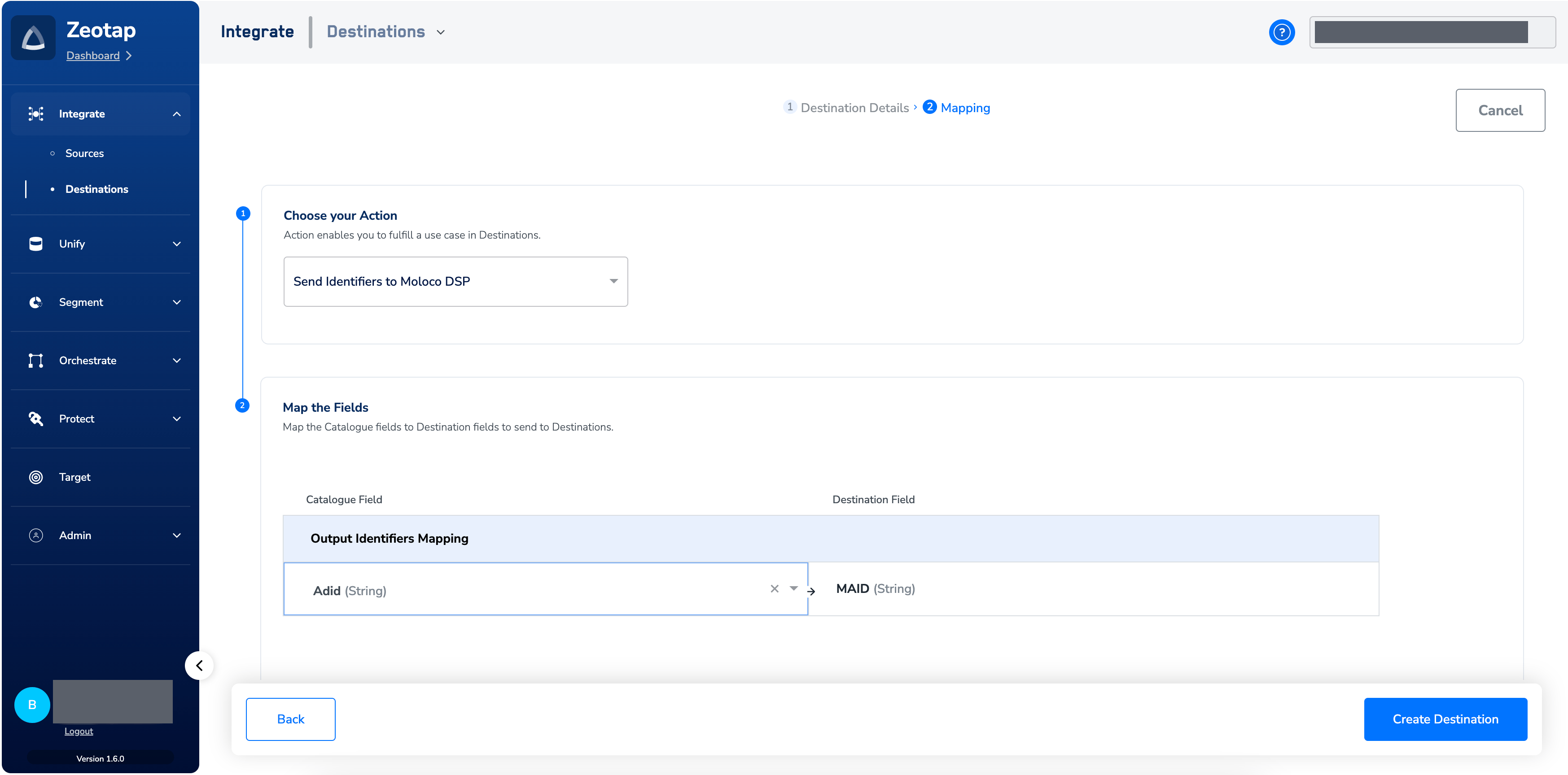Open the Adid catalogue field dropdown arrow
This screenshot has width=1568, height=775.
click(x=794, y=589)
